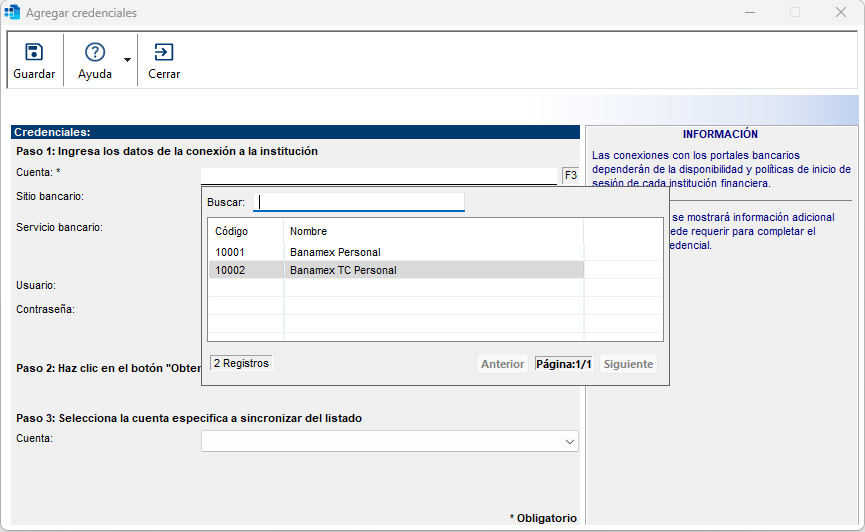
Task: Click the Cerrar exit icon
Action: 164,53
